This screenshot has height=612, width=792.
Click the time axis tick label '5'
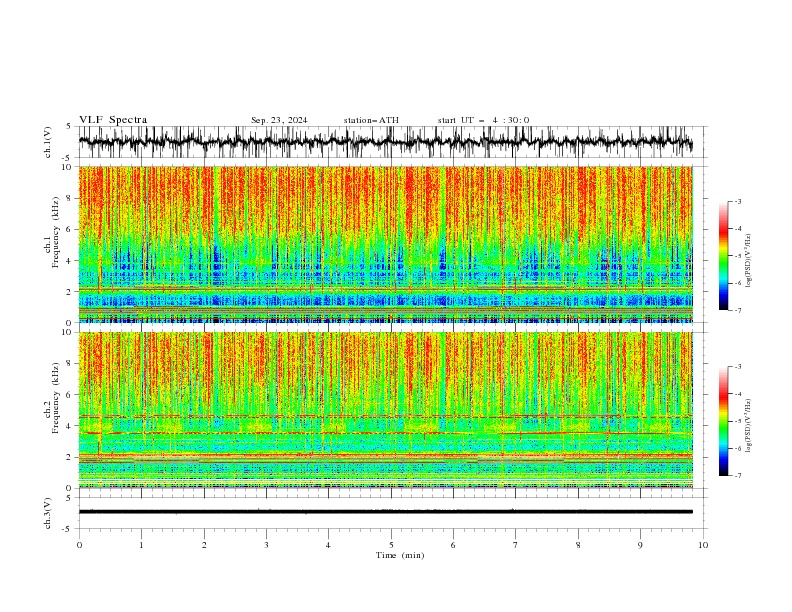(x=391, y=545)
